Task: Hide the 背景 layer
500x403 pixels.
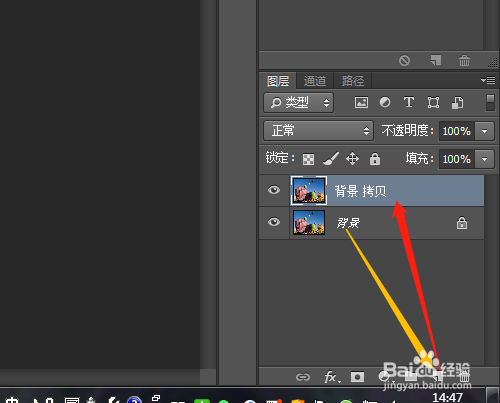Action: [x=274, y=222]
